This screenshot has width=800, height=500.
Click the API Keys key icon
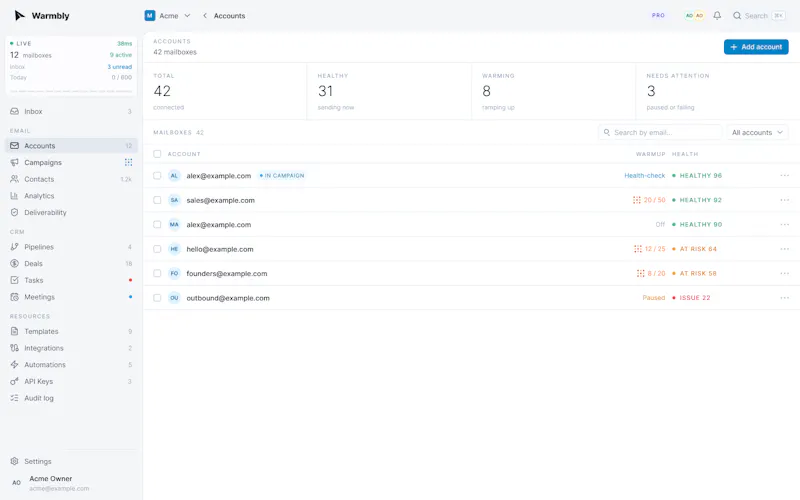pyautogui.click(x=14, y=381)
